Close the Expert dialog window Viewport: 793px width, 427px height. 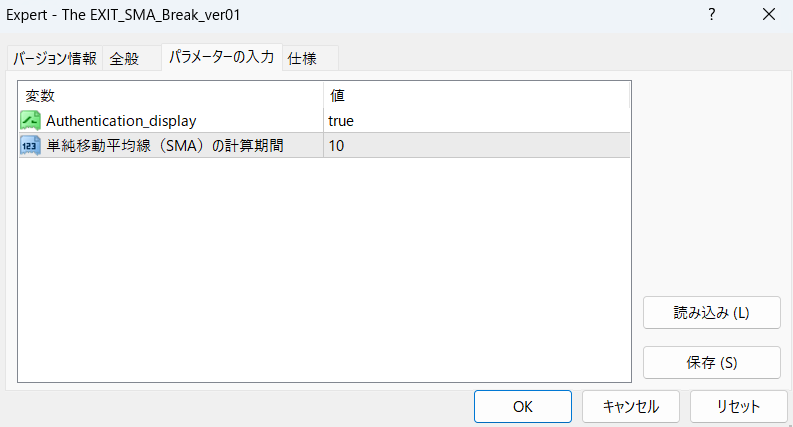(x=768, y=15)
